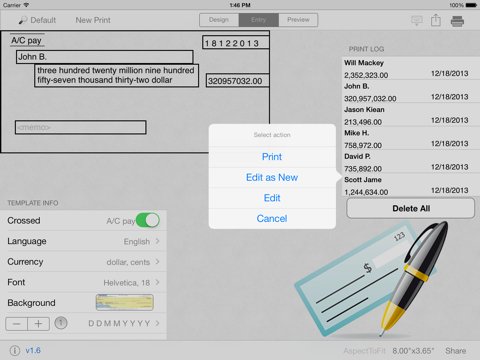Tap the v1.6 version link
The width and height of the screenshot is (480, 360).
coord(33,350)
